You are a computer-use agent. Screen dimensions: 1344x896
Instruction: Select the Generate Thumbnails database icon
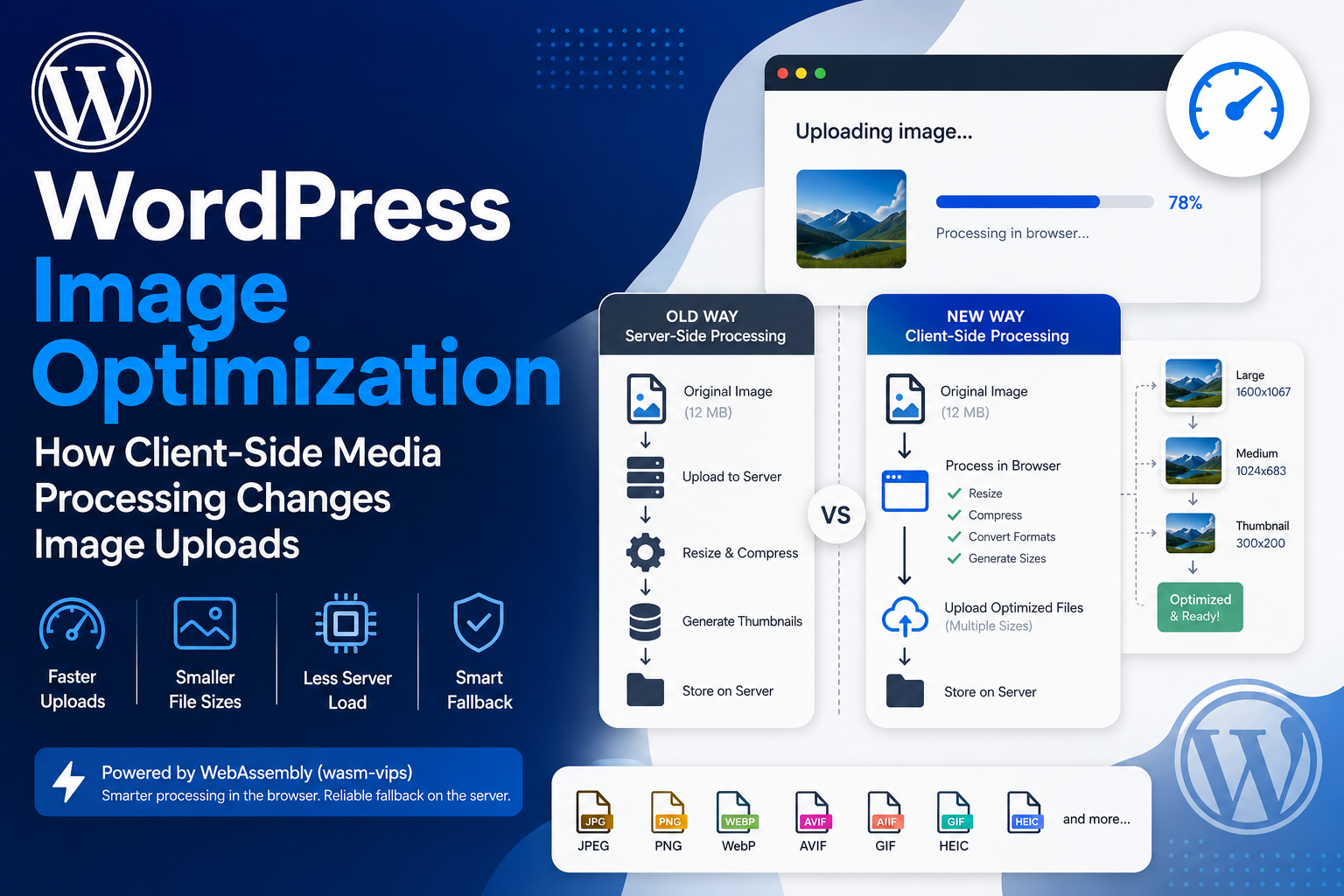646,622
